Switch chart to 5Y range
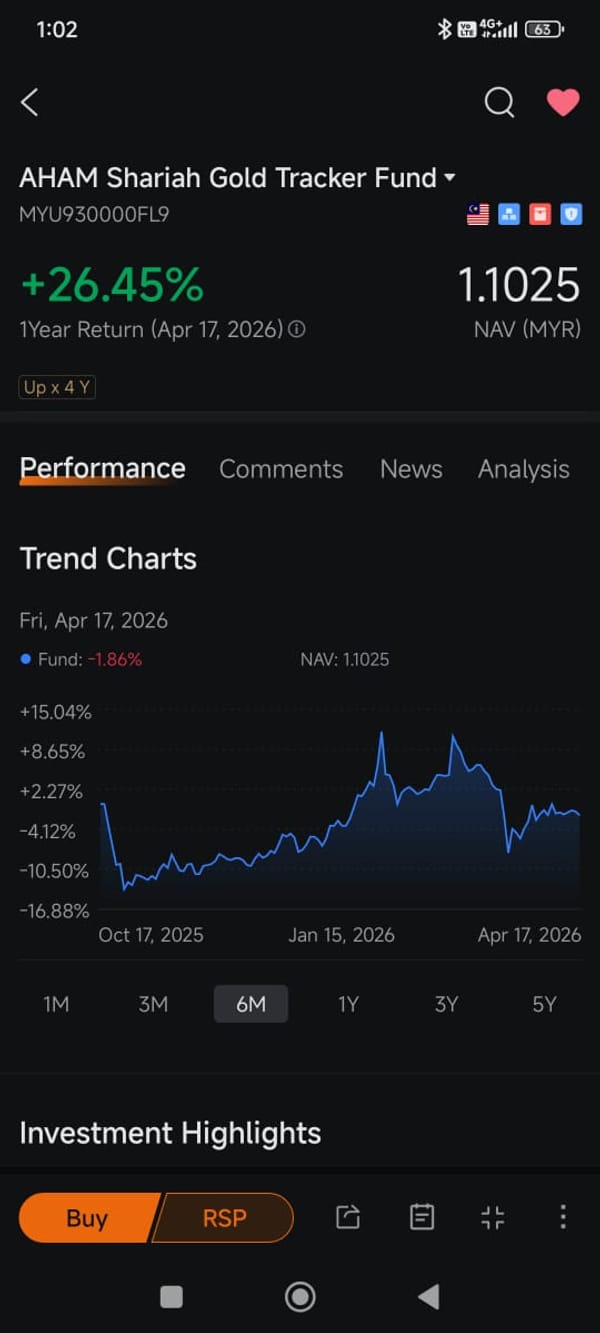 544,1004
